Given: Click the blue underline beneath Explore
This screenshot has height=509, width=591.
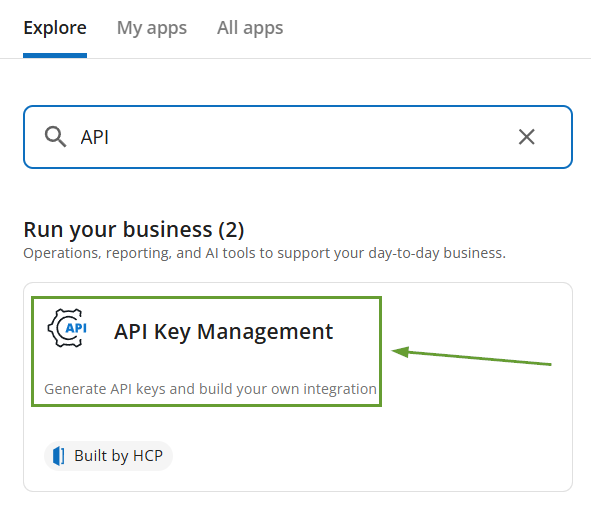Looking at the screenshot, I should point(55,55).
